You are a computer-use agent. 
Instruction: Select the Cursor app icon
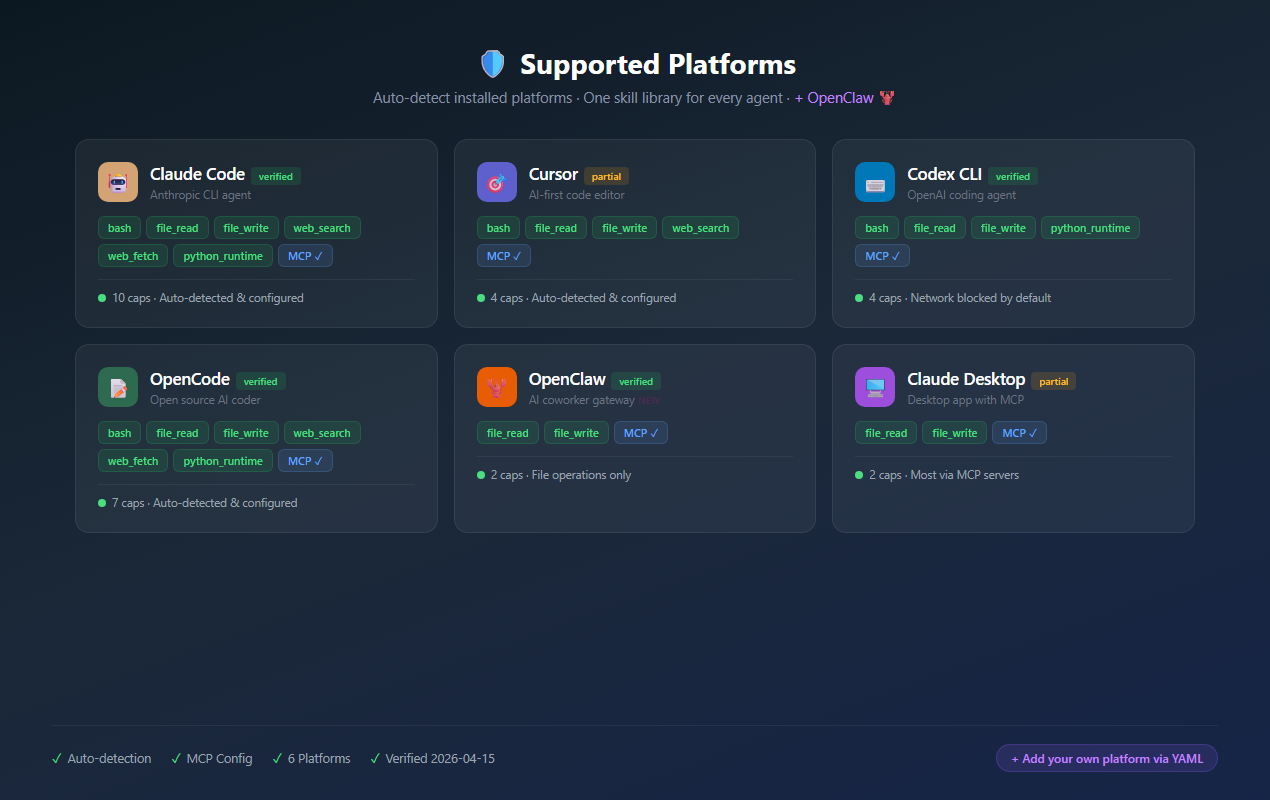[496, 182]
